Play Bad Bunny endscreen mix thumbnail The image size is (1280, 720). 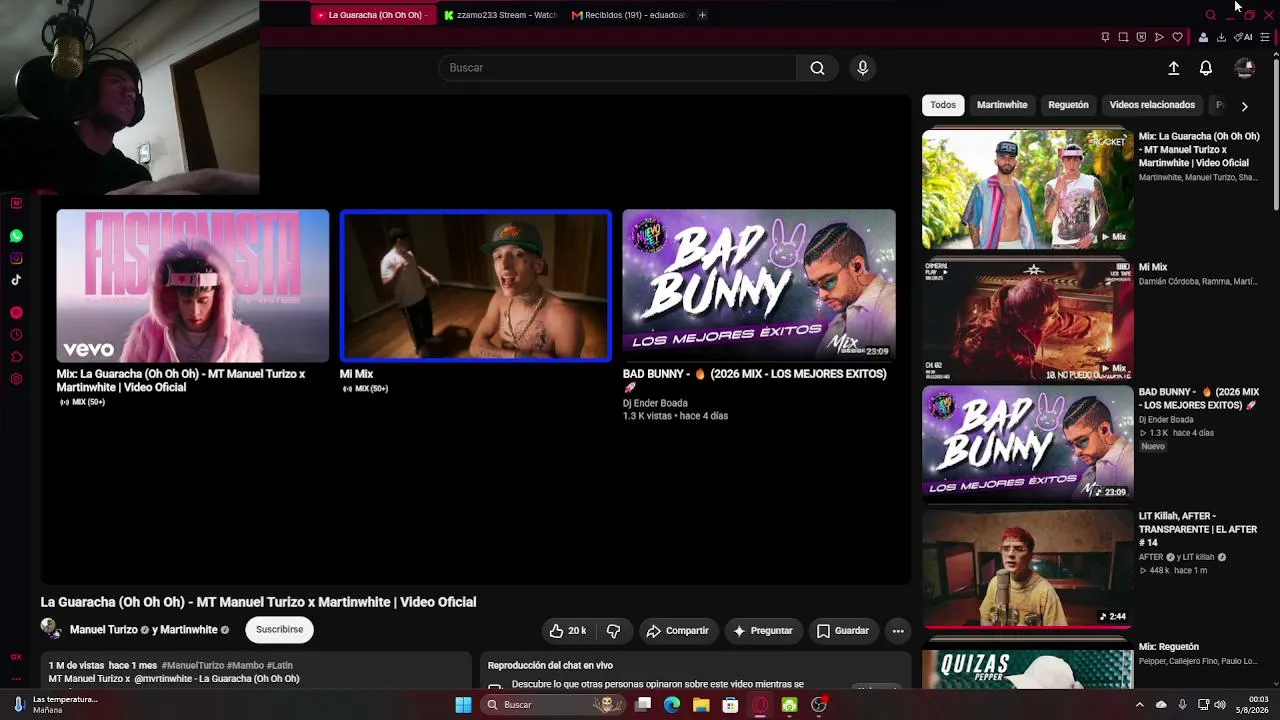(759, 286)
